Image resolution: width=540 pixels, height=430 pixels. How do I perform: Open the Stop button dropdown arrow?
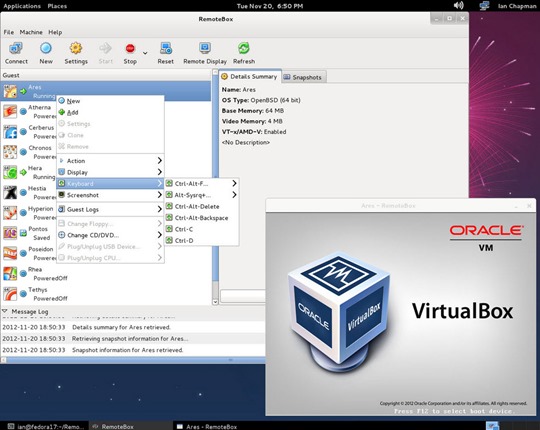pyautogui.click(x=145, y=53)
